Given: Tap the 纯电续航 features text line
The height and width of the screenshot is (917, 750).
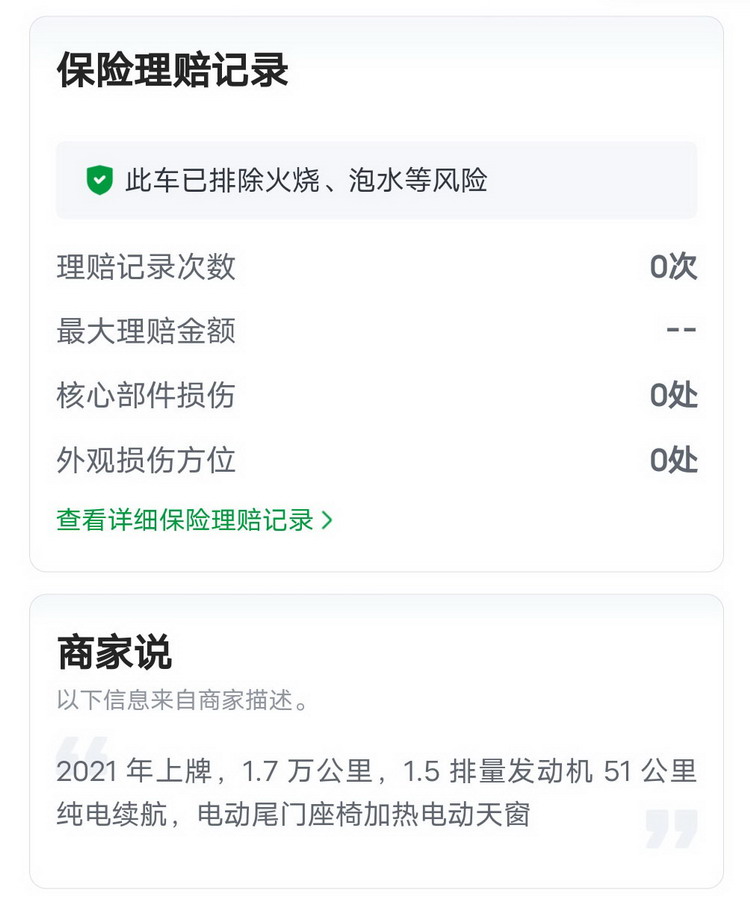Looking at the screenshot, I should click(293, 815).
